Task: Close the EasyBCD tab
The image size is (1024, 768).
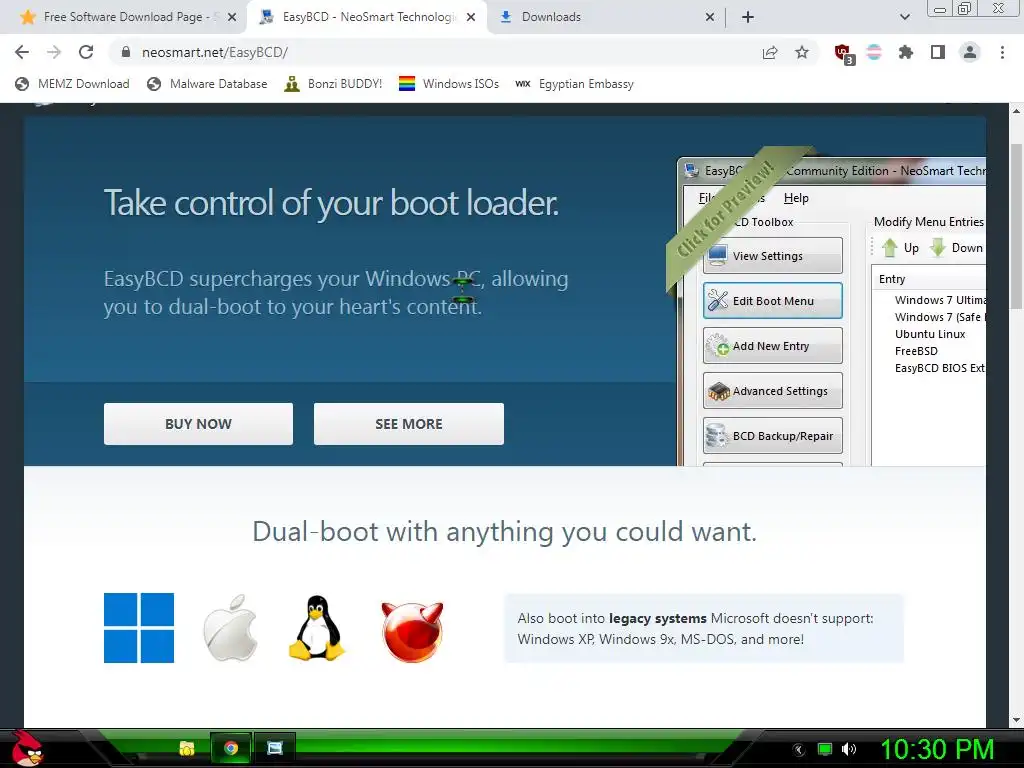Action: [x=471, y=17]
